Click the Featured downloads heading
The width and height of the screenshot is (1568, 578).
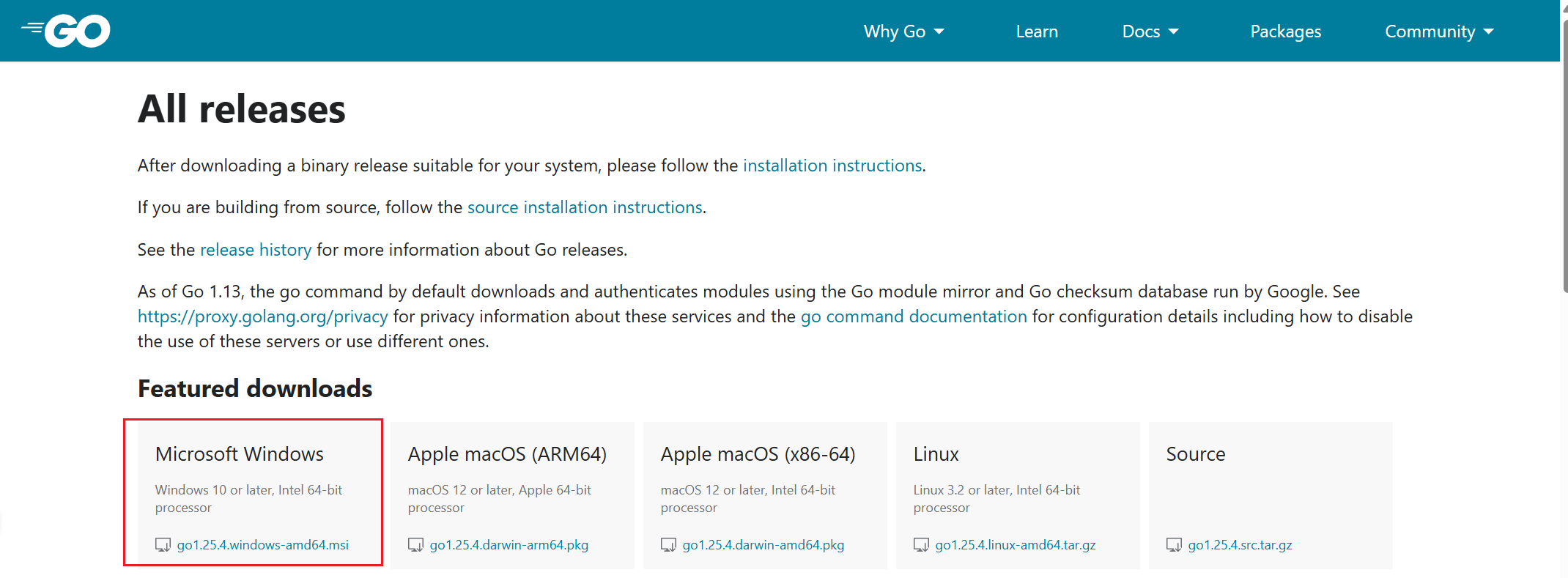(x=255, y=388)
